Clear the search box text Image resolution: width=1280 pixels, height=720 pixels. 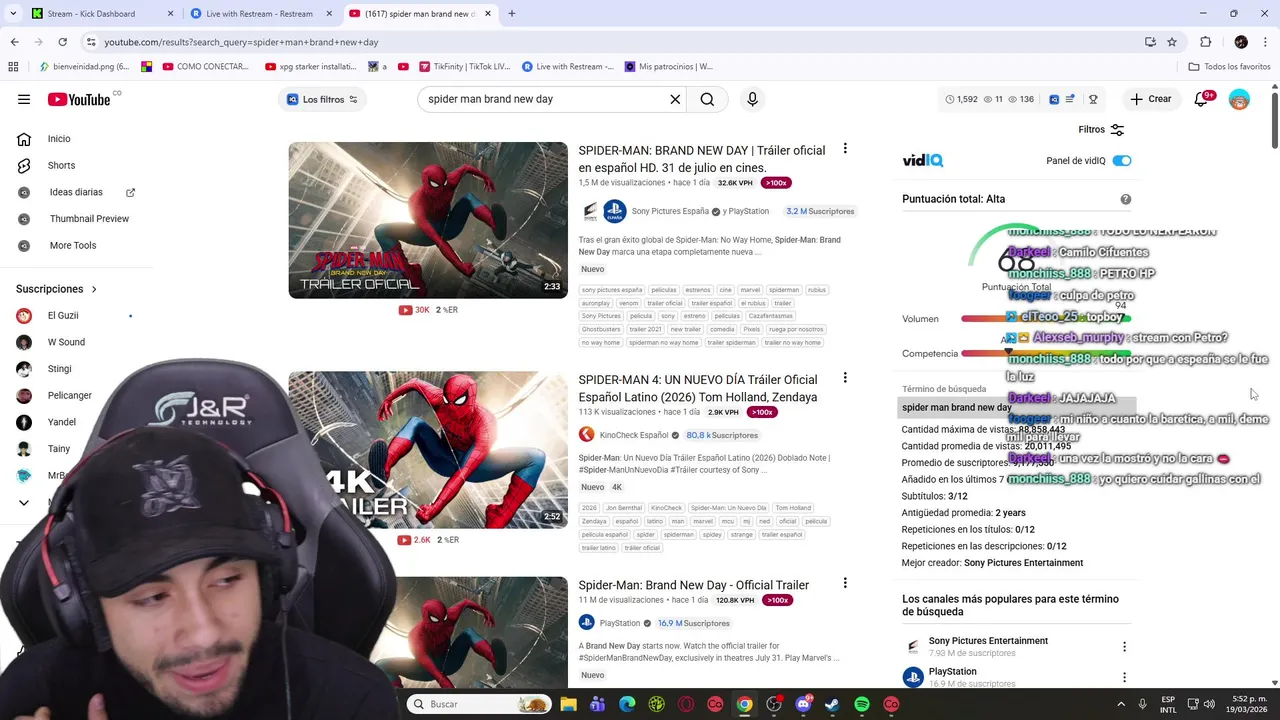[675, 99]
